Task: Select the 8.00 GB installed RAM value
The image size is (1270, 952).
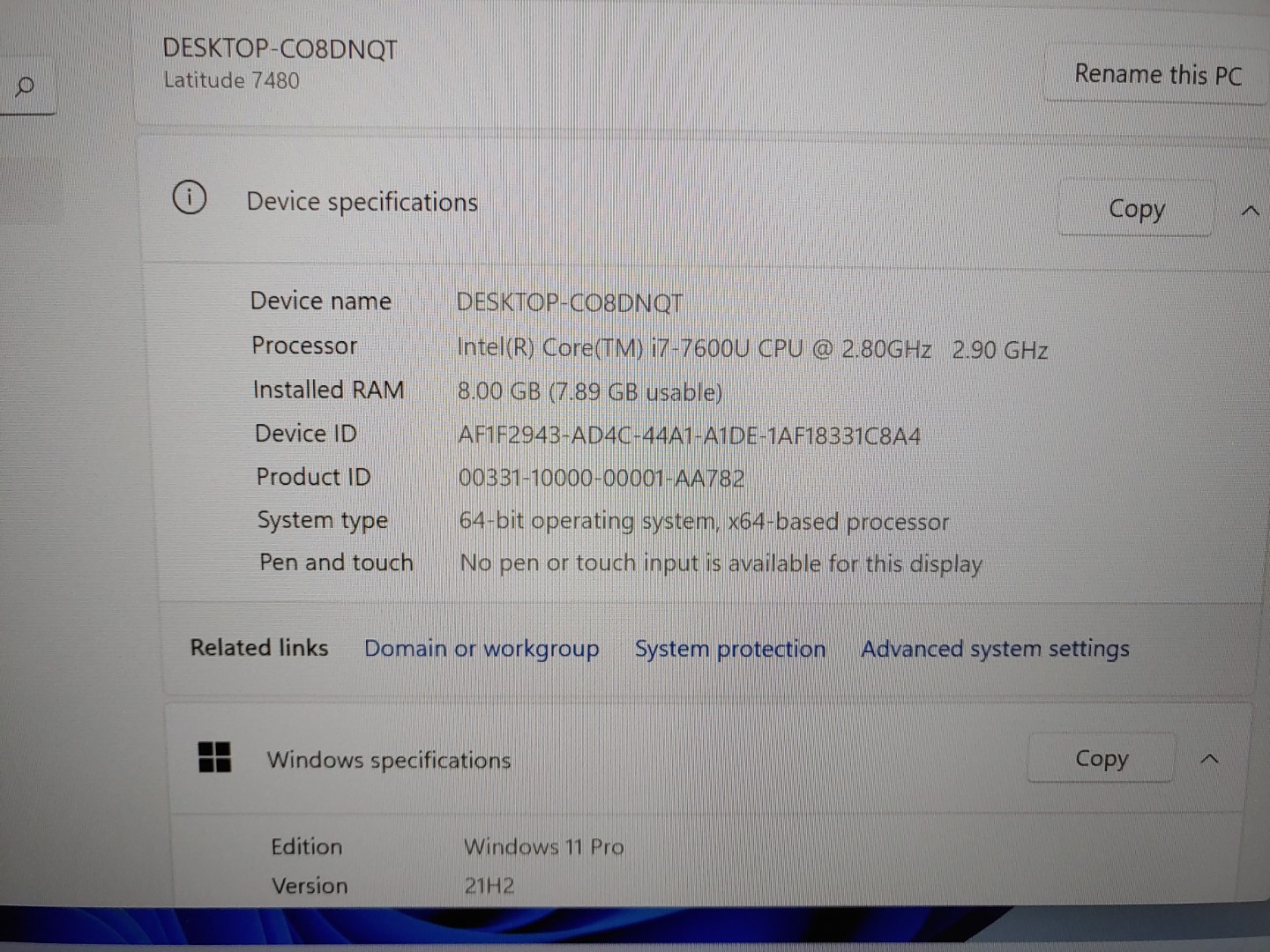Action: (x=589, y=391)
